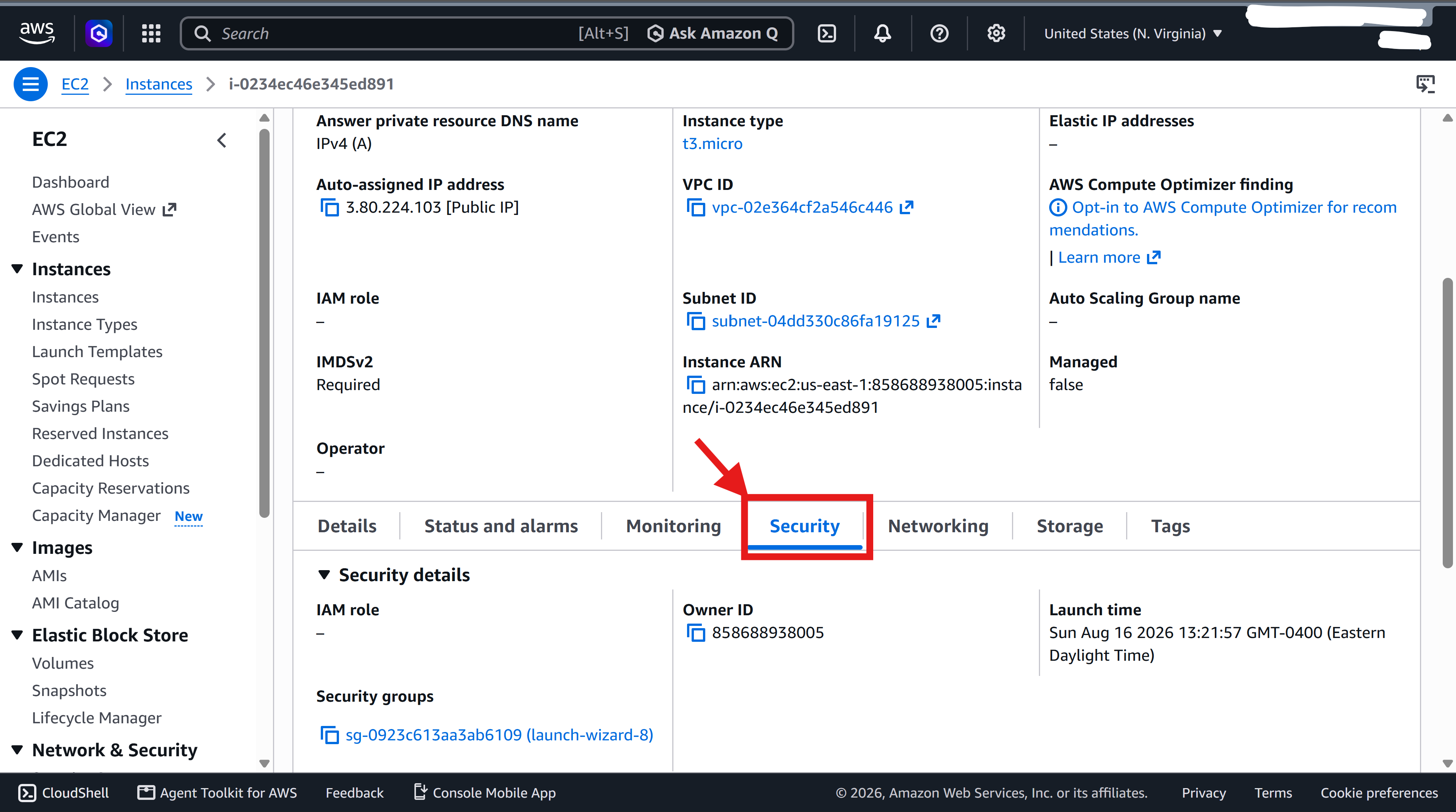The image size is (1456, 812).
Task: Open the United States (N. Virginia) region dropdown
Action: 1133,33
